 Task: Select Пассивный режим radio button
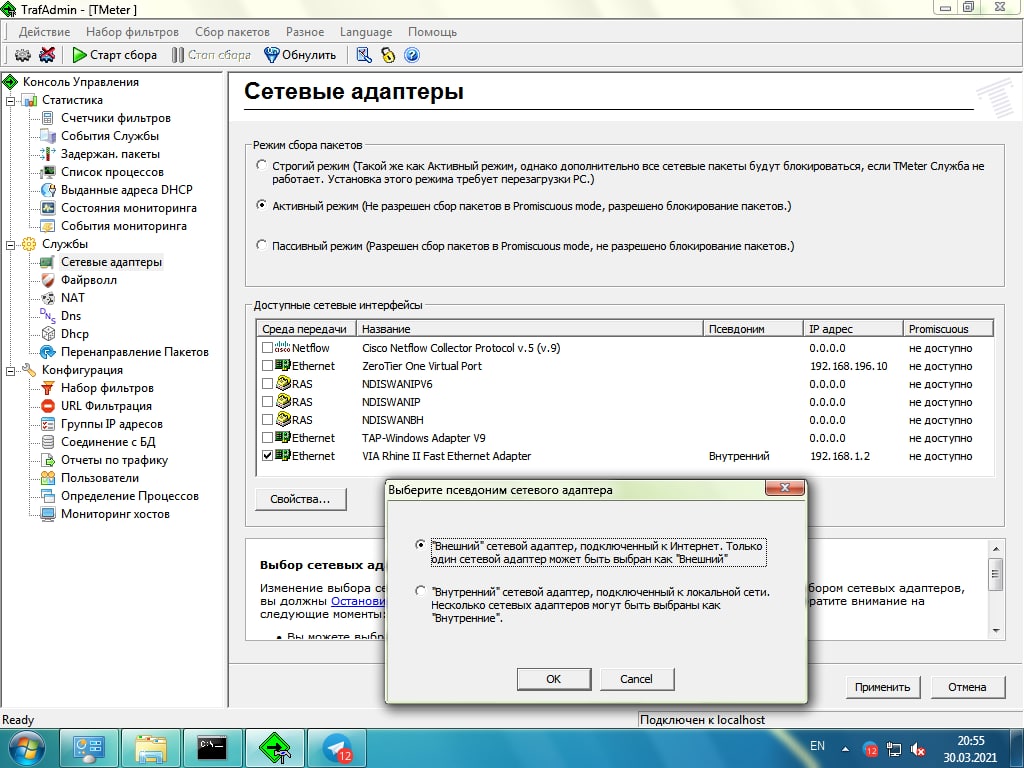click(261, 245)
